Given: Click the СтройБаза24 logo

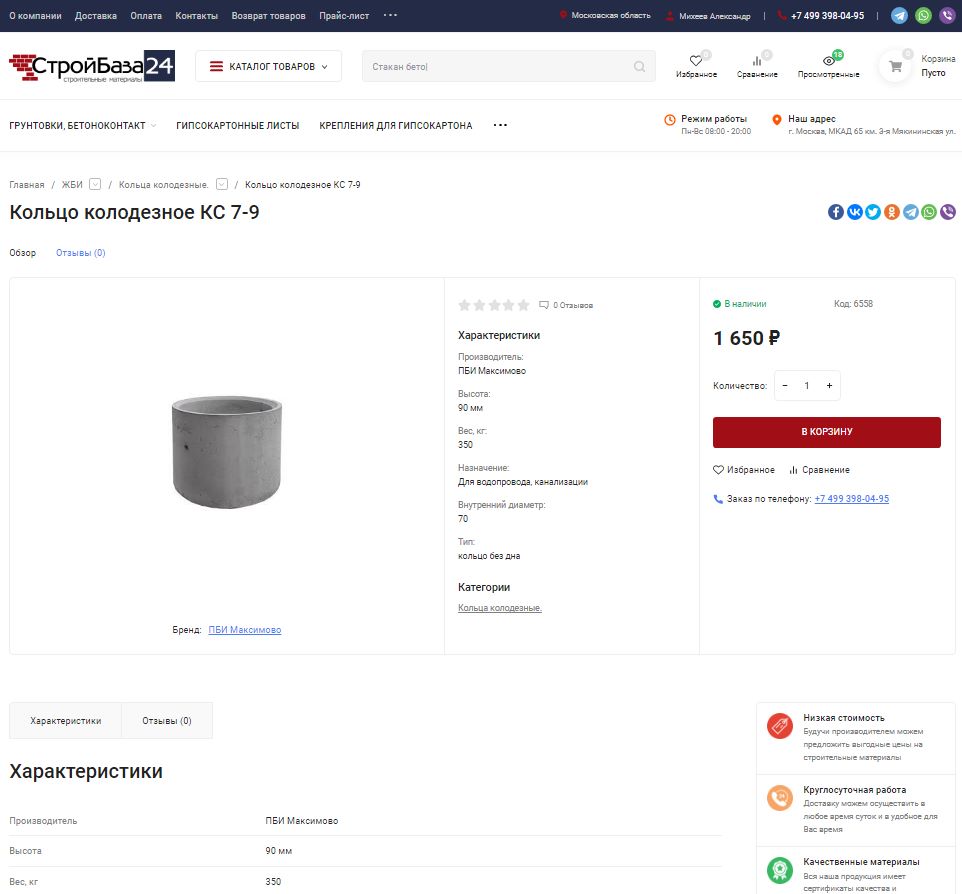Looking at the screenshot, I should click(92, 66).
